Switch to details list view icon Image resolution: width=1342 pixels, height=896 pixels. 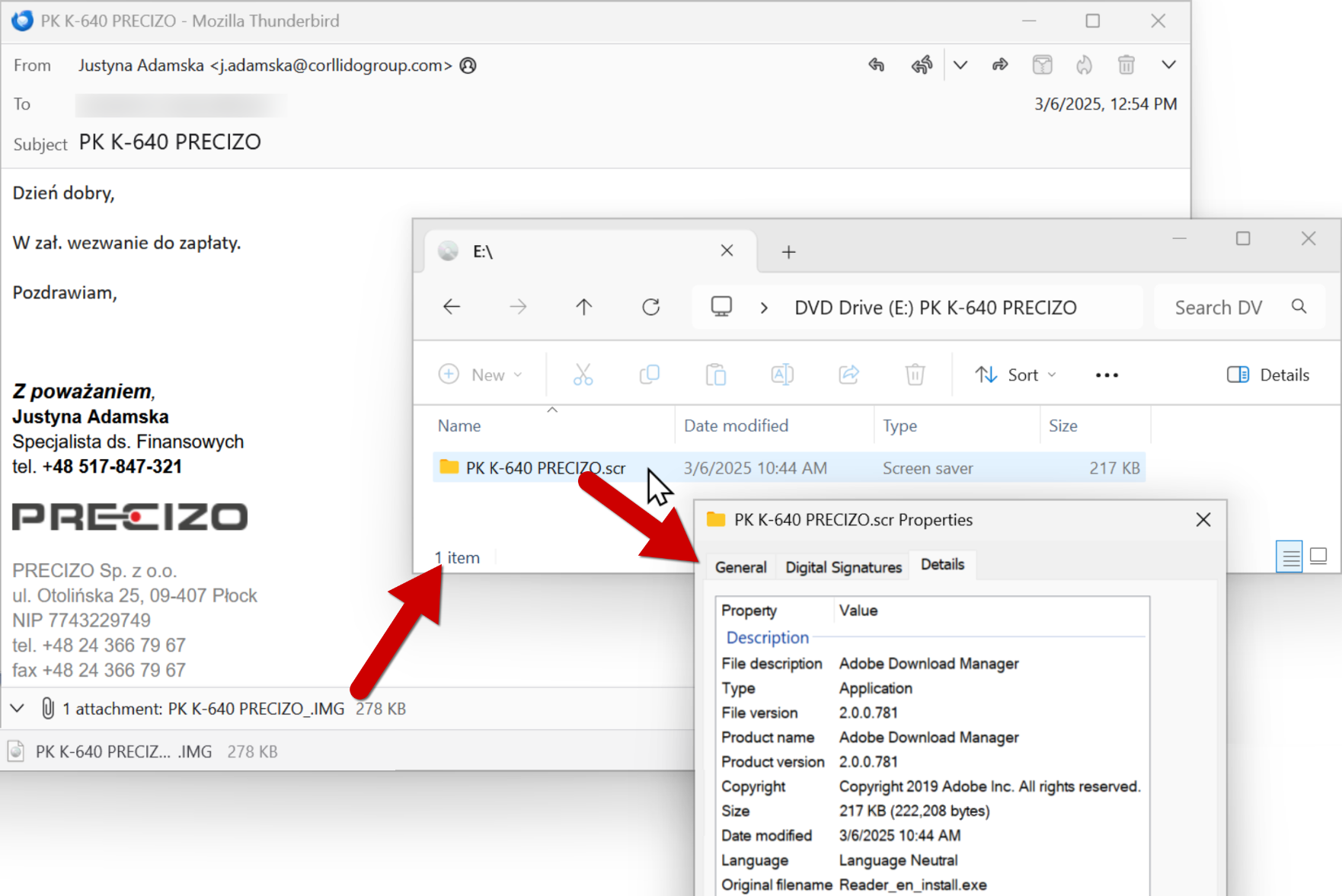tap(1289, 556)
